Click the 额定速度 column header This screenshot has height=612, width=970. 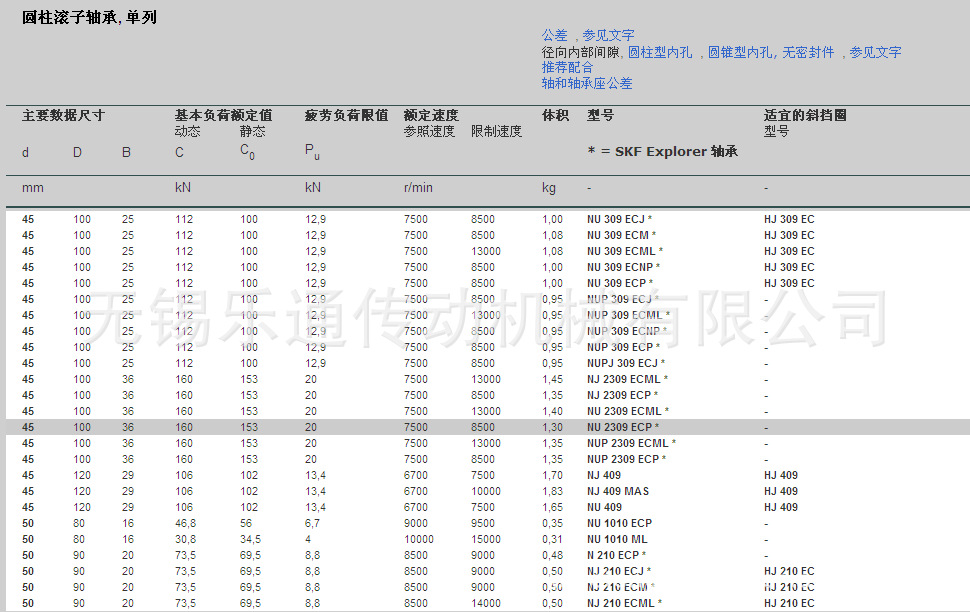pyautogui.click(x=431, y=115)
